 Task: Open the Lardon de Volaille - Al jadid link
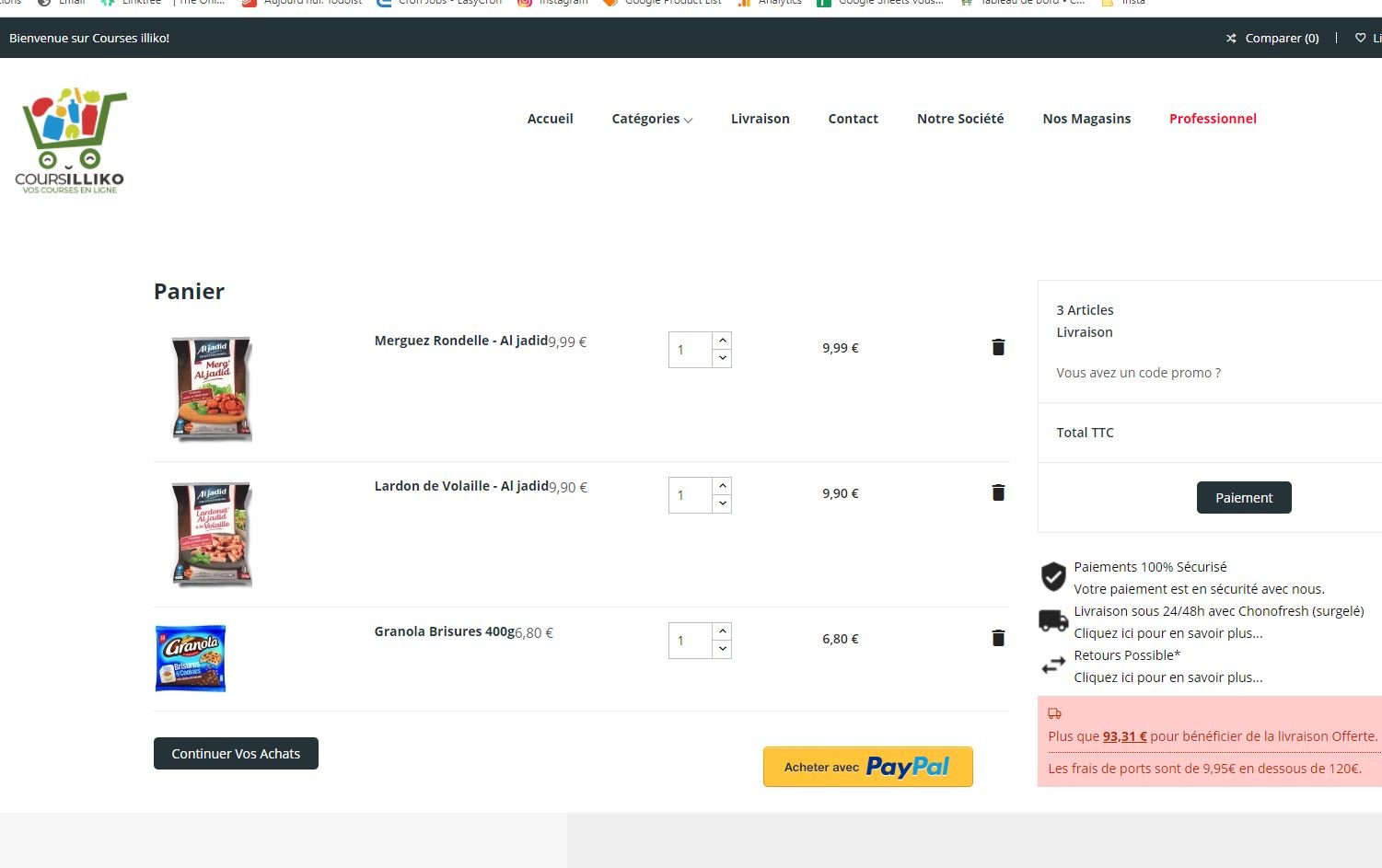point(461,486)
